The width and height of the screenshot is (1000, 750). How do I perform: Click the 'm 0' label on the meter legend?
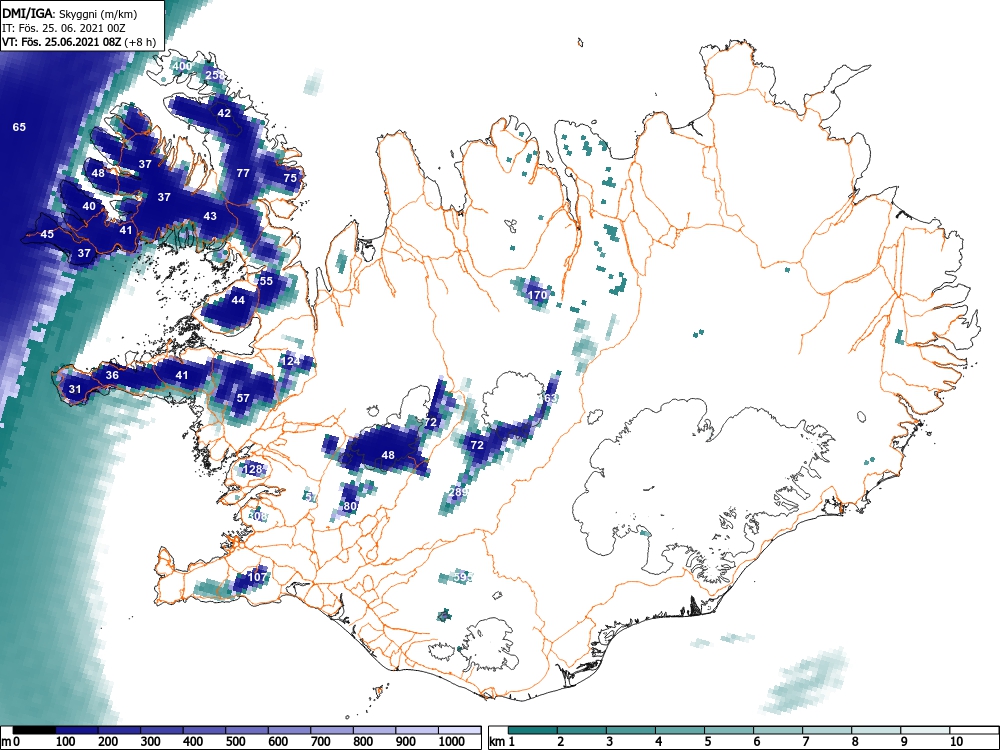(x=11, y=742)
